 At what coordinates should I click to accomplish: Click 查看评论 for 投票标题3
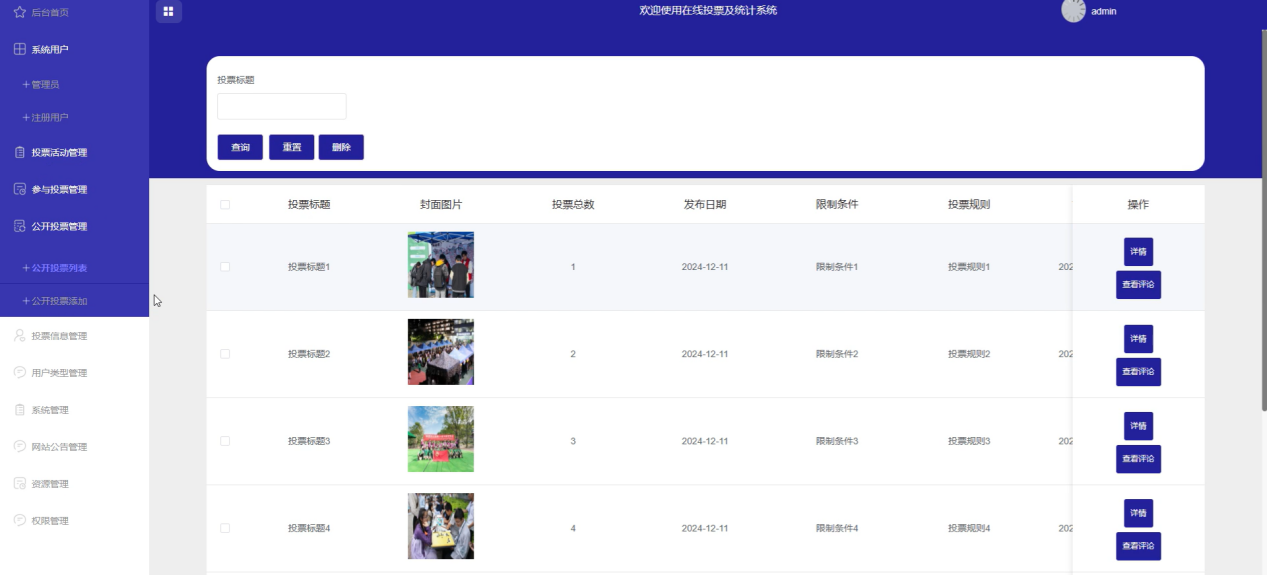pyautogui.click(x=1138, y=459)
